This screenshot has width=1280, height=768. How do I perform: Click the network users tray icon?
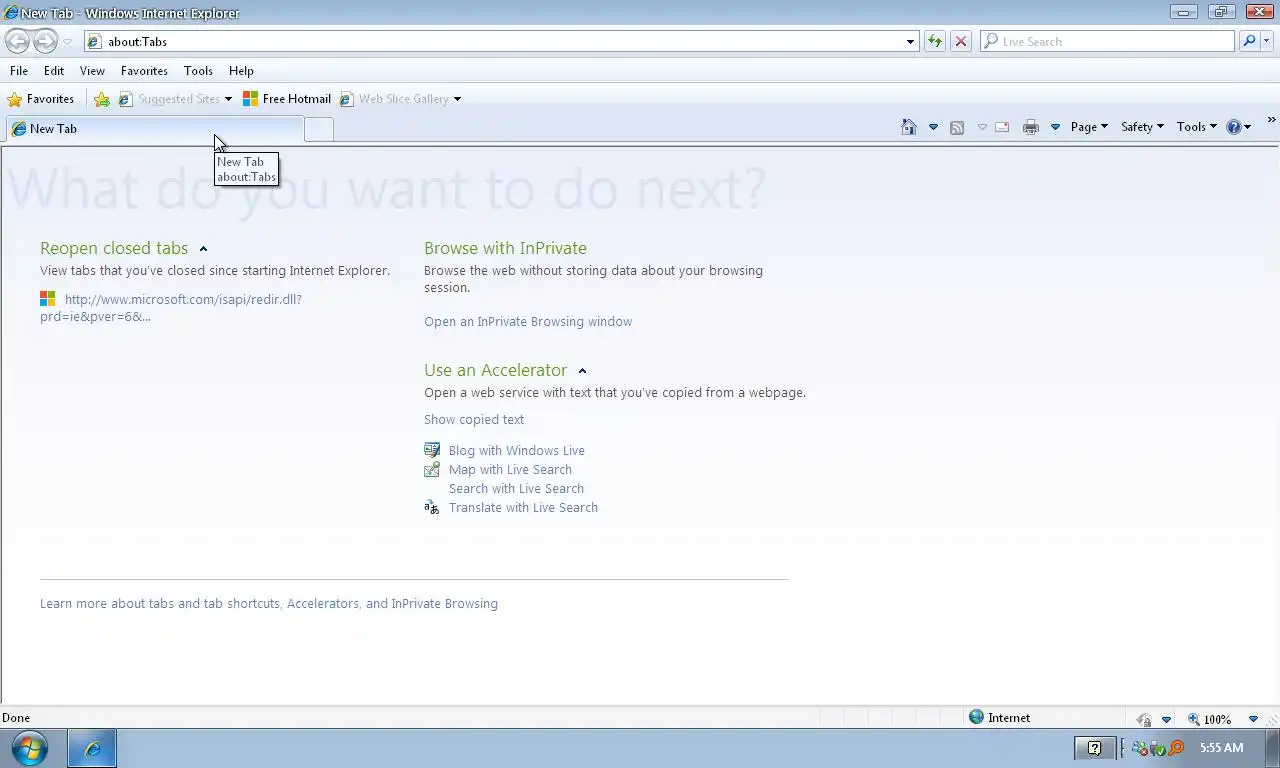tap(1140, 748)
